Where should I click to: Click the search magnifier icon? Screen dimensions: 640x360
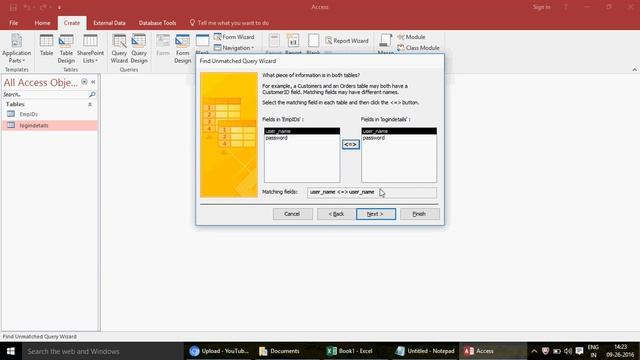click(92, 94)
